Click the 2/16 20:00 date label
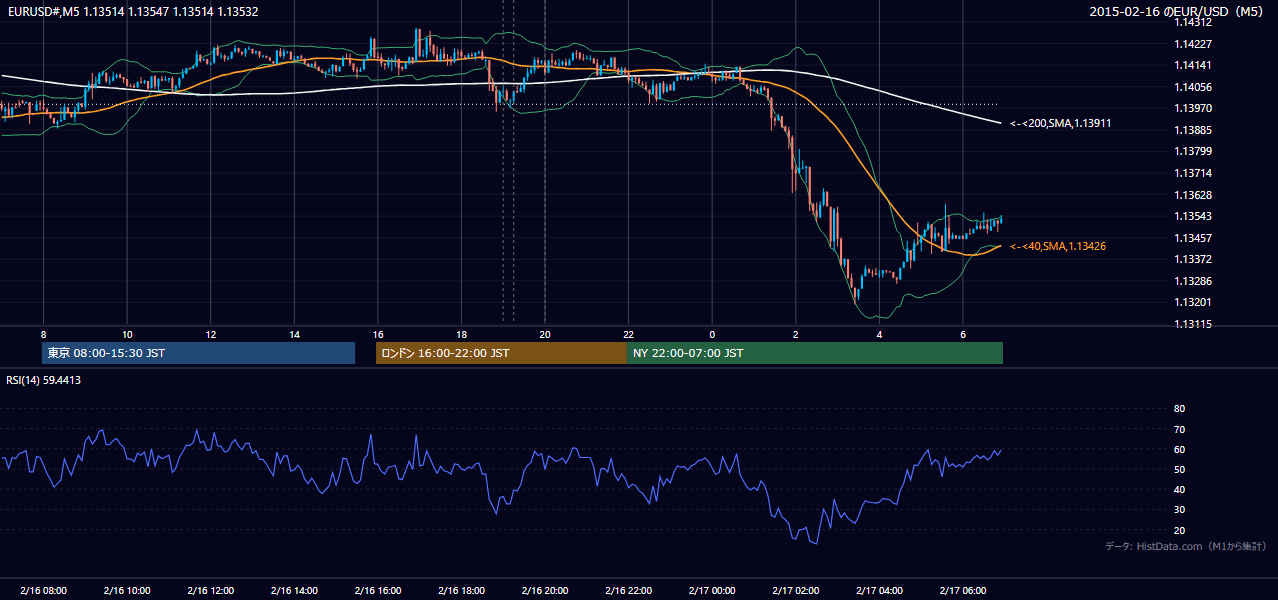 [545, 591]
